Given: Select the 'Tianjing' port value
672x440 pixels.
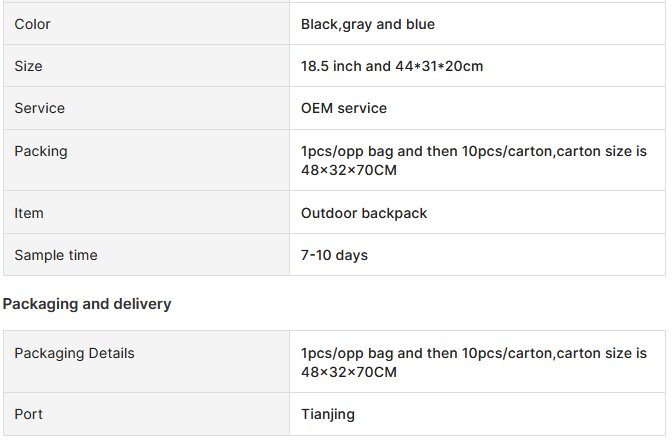Looking at the screenshot, I should pyautogui.click(x=328, y=415).
